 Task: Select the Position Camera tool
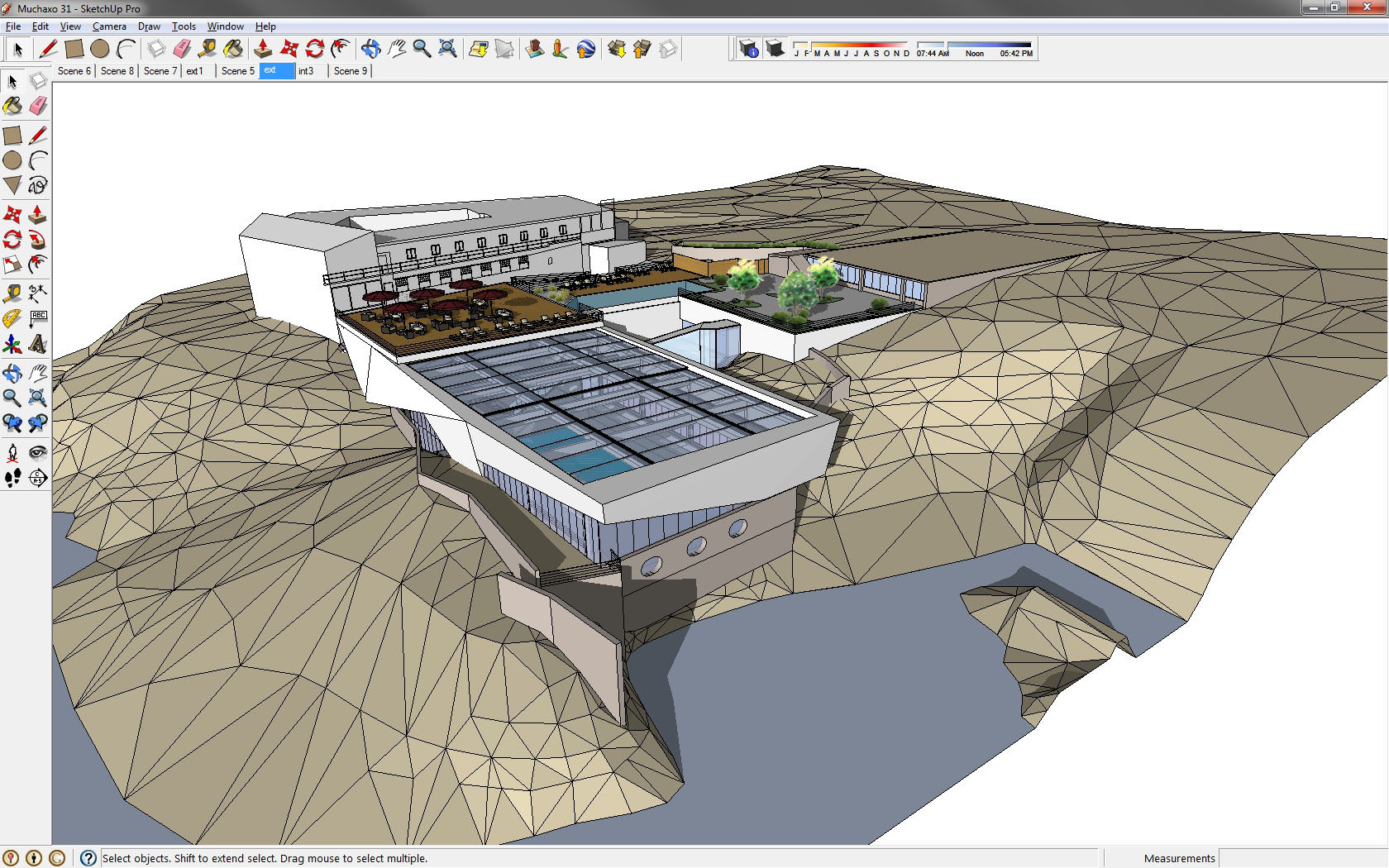tap(12, 452)
